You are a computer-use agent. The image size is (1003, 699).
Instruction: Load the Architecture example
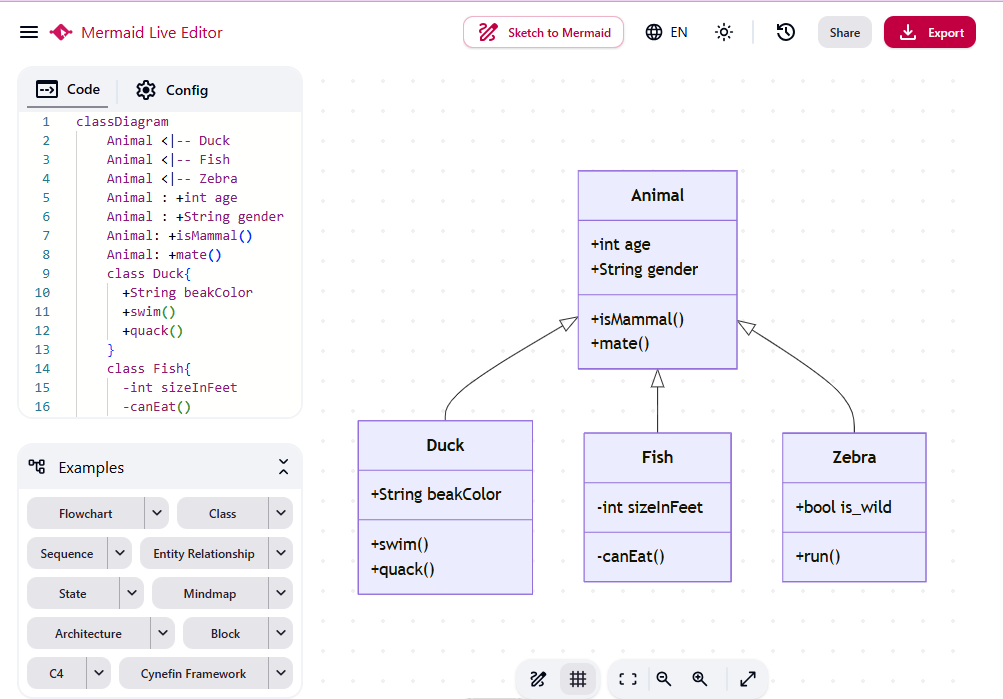pos(88,633)
